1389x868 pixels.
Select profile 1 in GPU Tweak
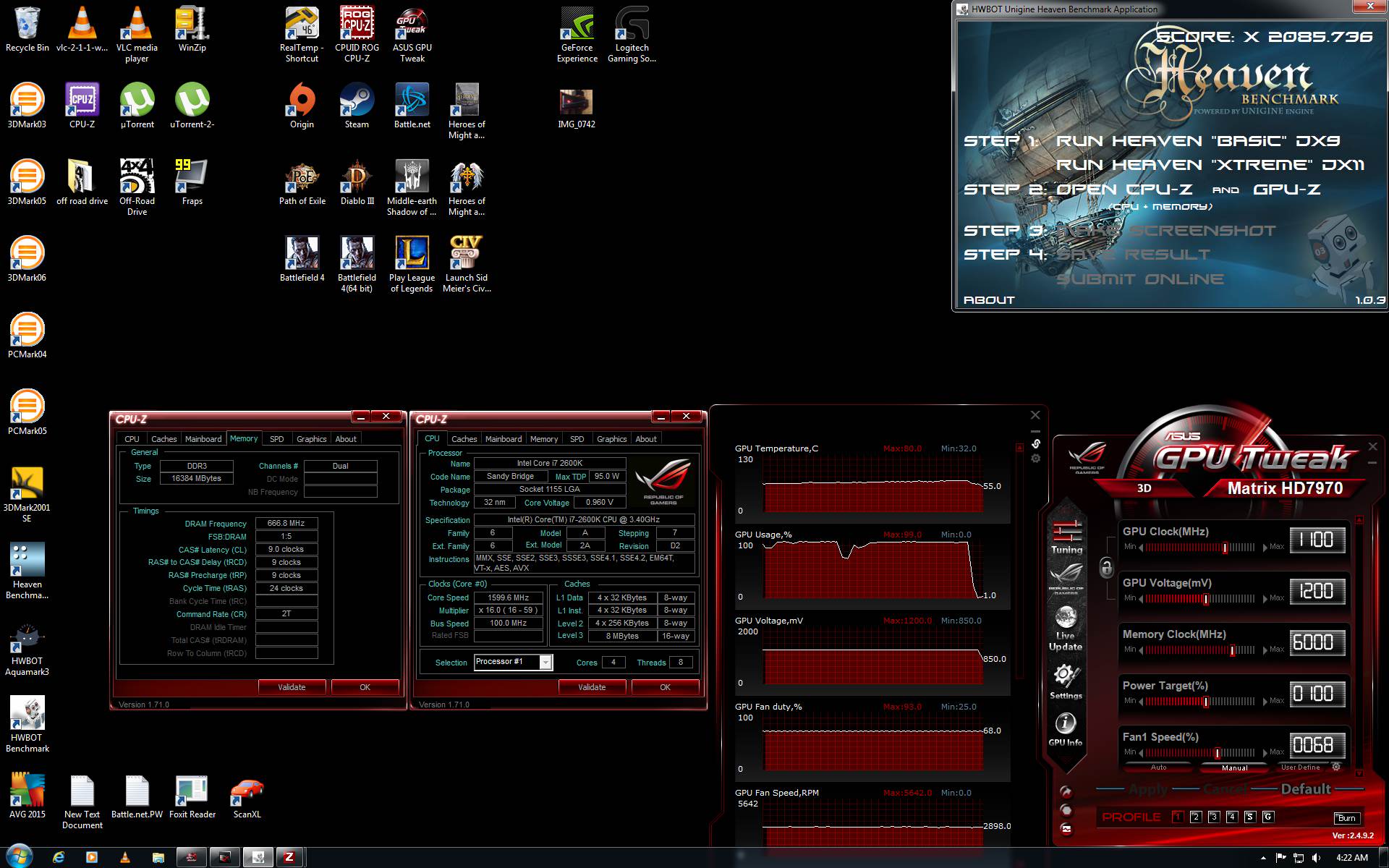[1177, 817]
